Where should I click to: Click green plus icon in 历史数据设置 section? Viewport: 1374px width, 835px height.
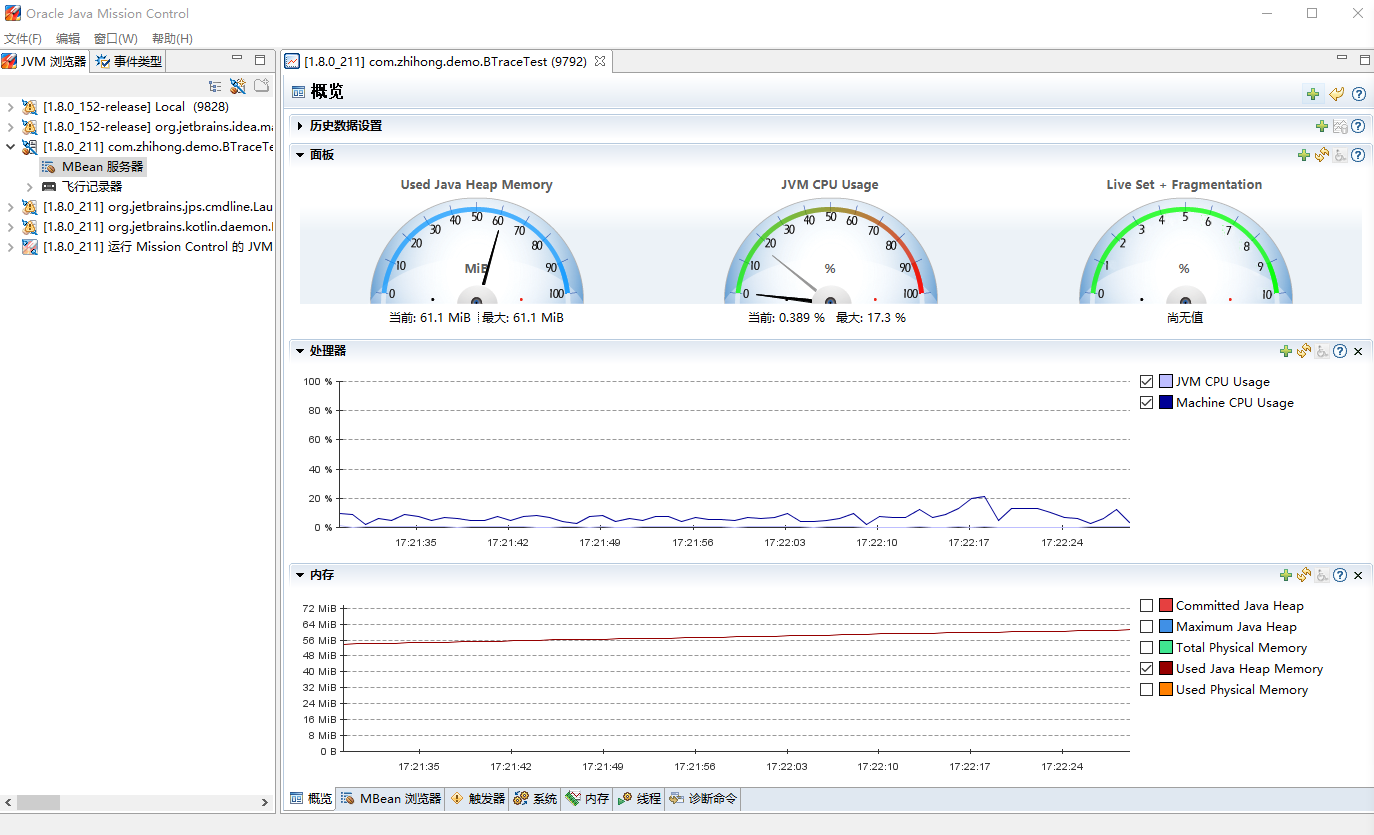click(1322, 126)
